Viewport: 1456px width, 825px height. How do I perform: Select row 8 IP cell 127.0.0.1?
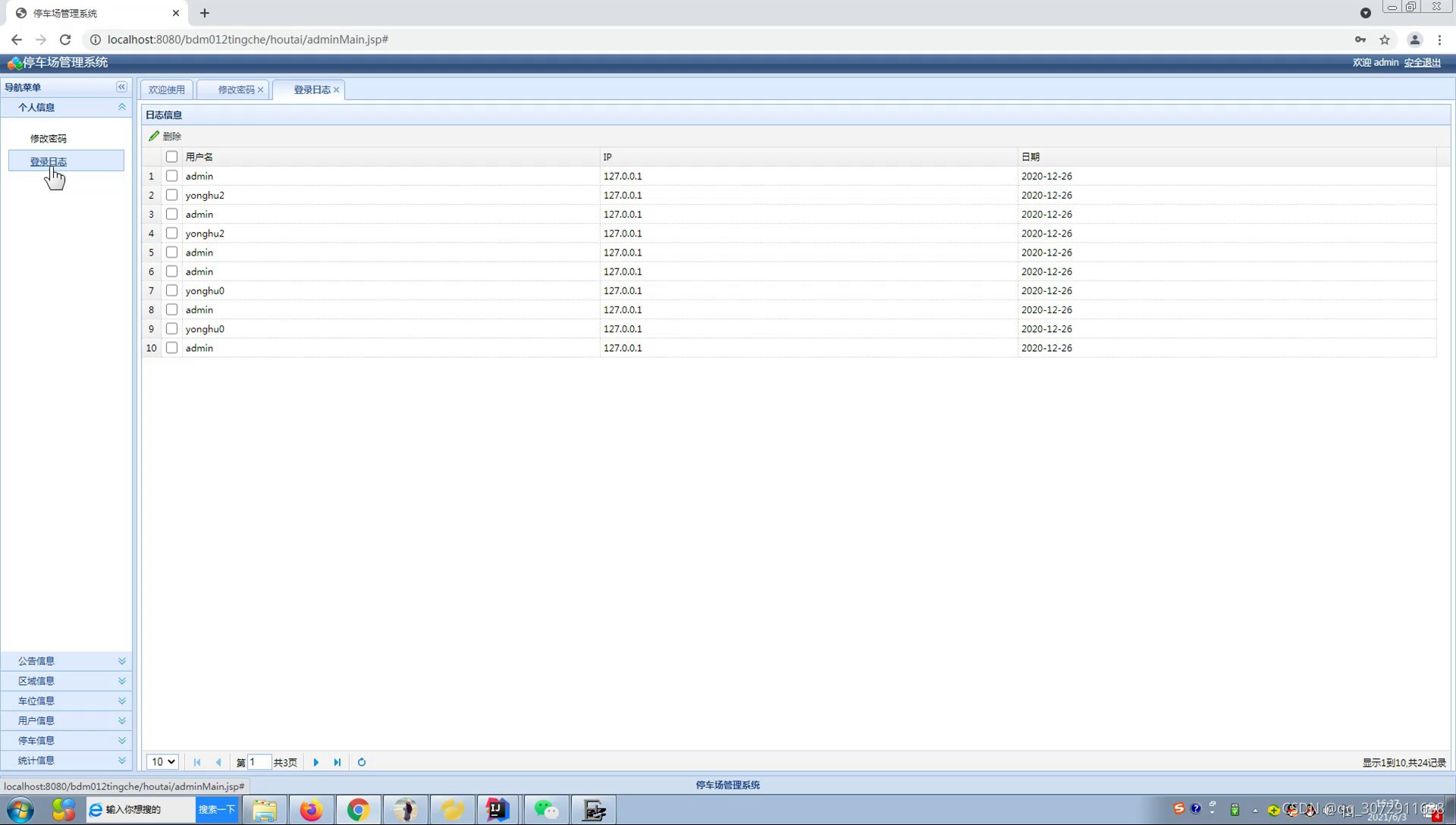[x=808, y=309]
